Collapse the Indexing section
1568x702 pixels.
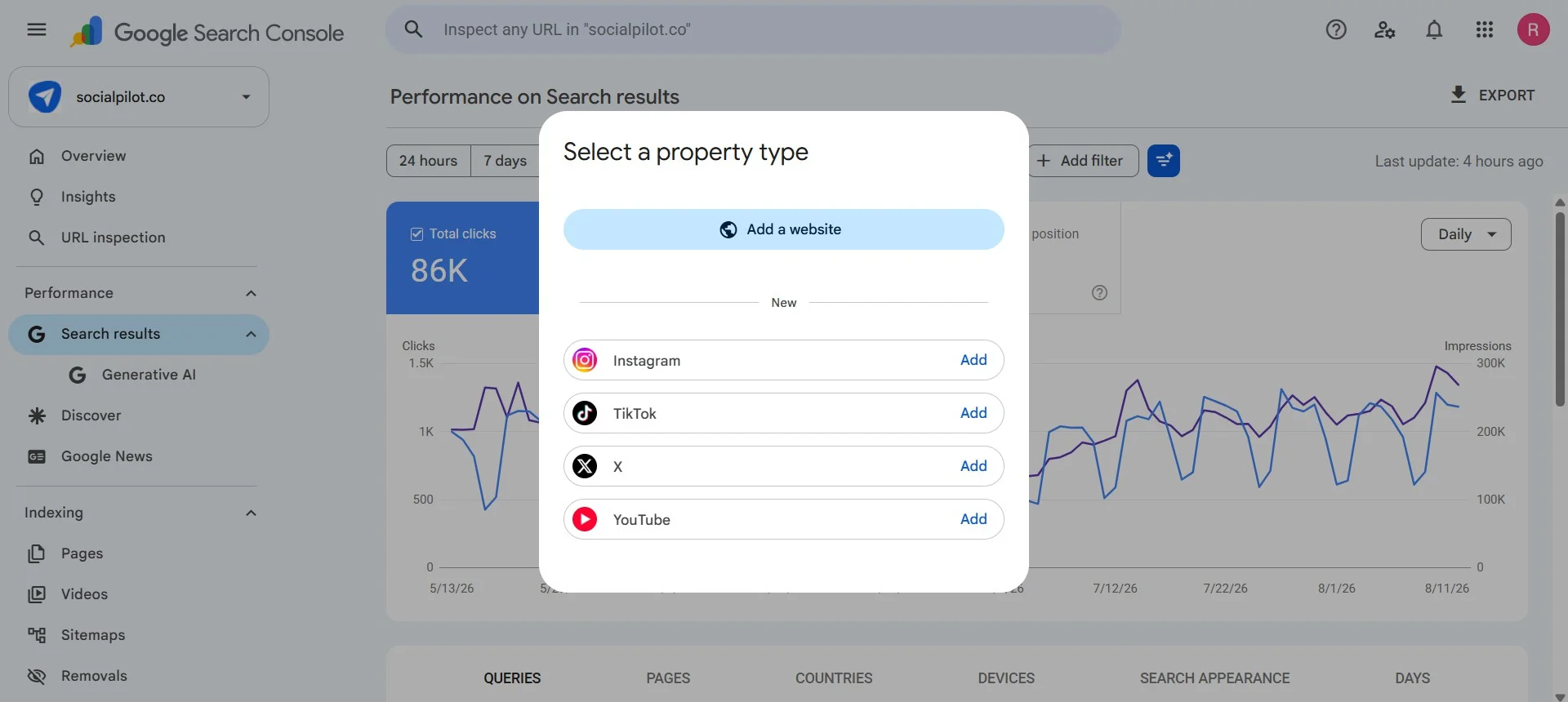(x=252, y=513)
